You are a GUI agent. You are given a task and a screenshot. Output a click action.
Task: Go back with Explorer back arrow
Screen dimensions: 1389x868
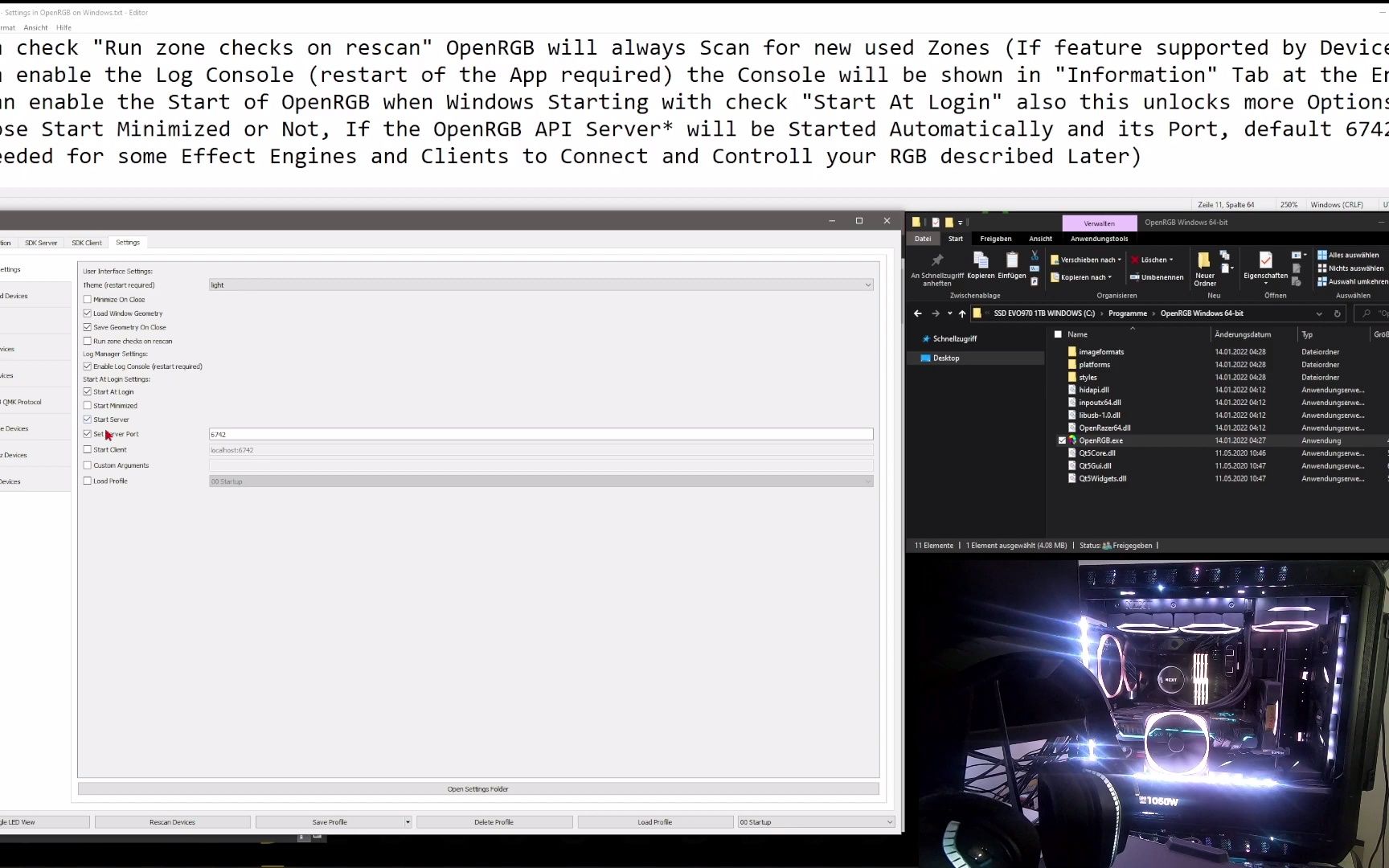[918, 313]
